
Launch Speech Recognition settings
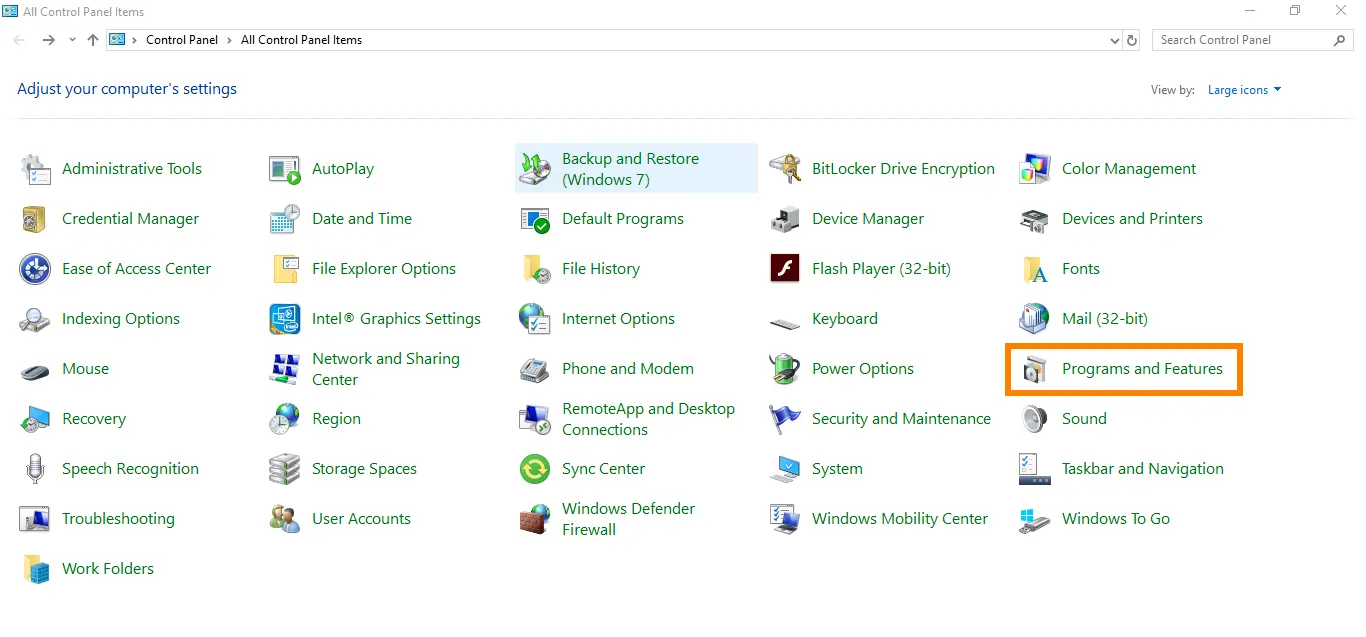click(x=110, y=469)
